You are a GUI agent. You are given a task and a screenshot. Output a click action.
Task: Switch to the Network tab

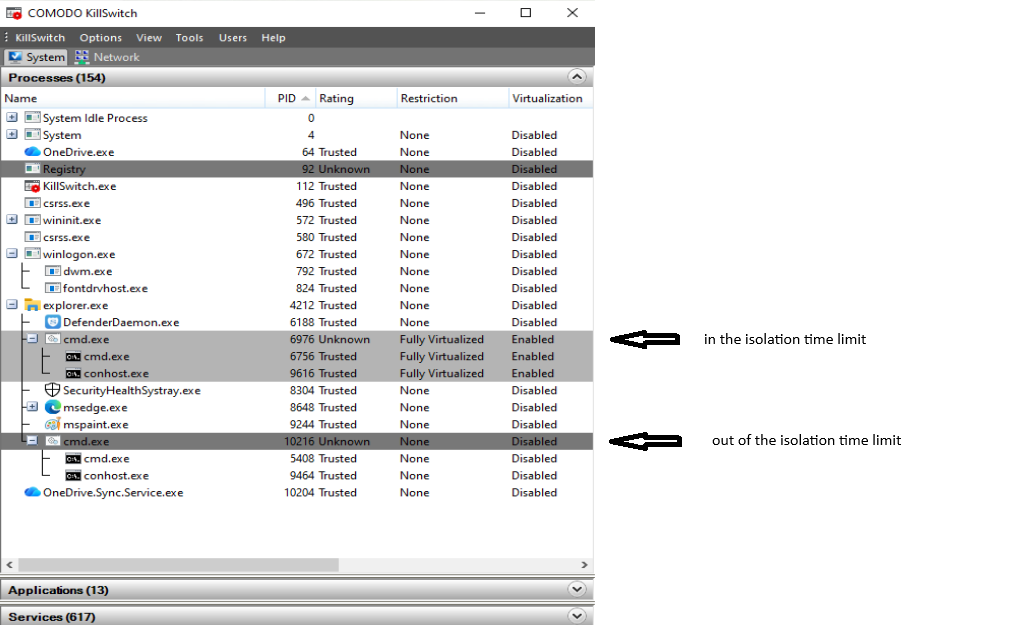[107, 57]
